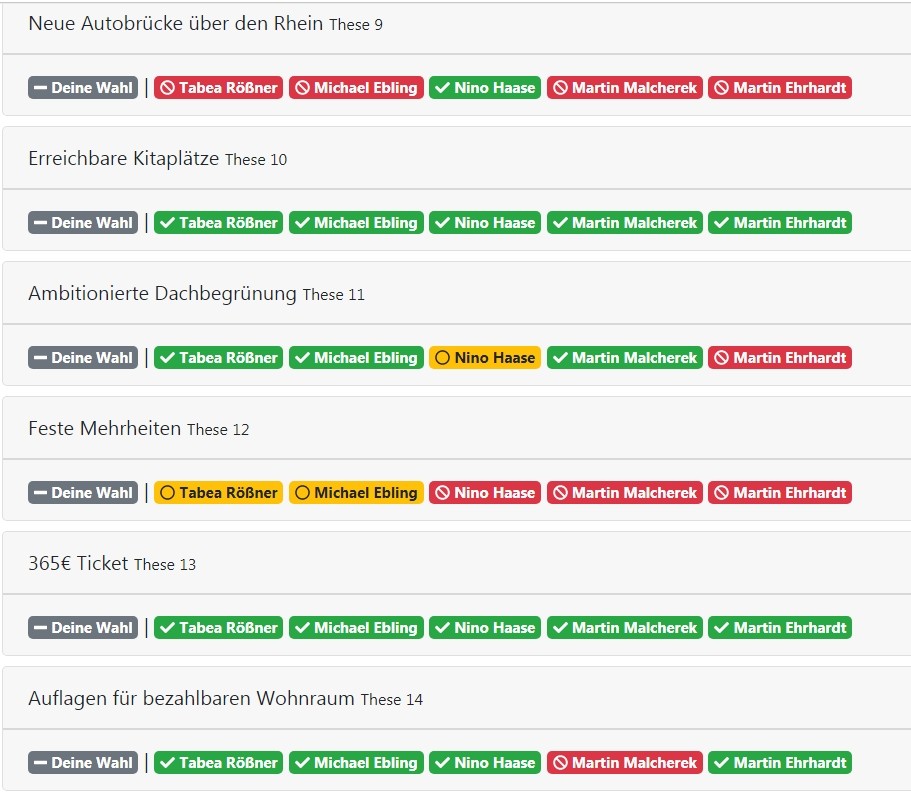Open Martin Malcherek's badge in These 10
Image resolution: width=911 pixels, height=795 pixels.
(625, 223)
